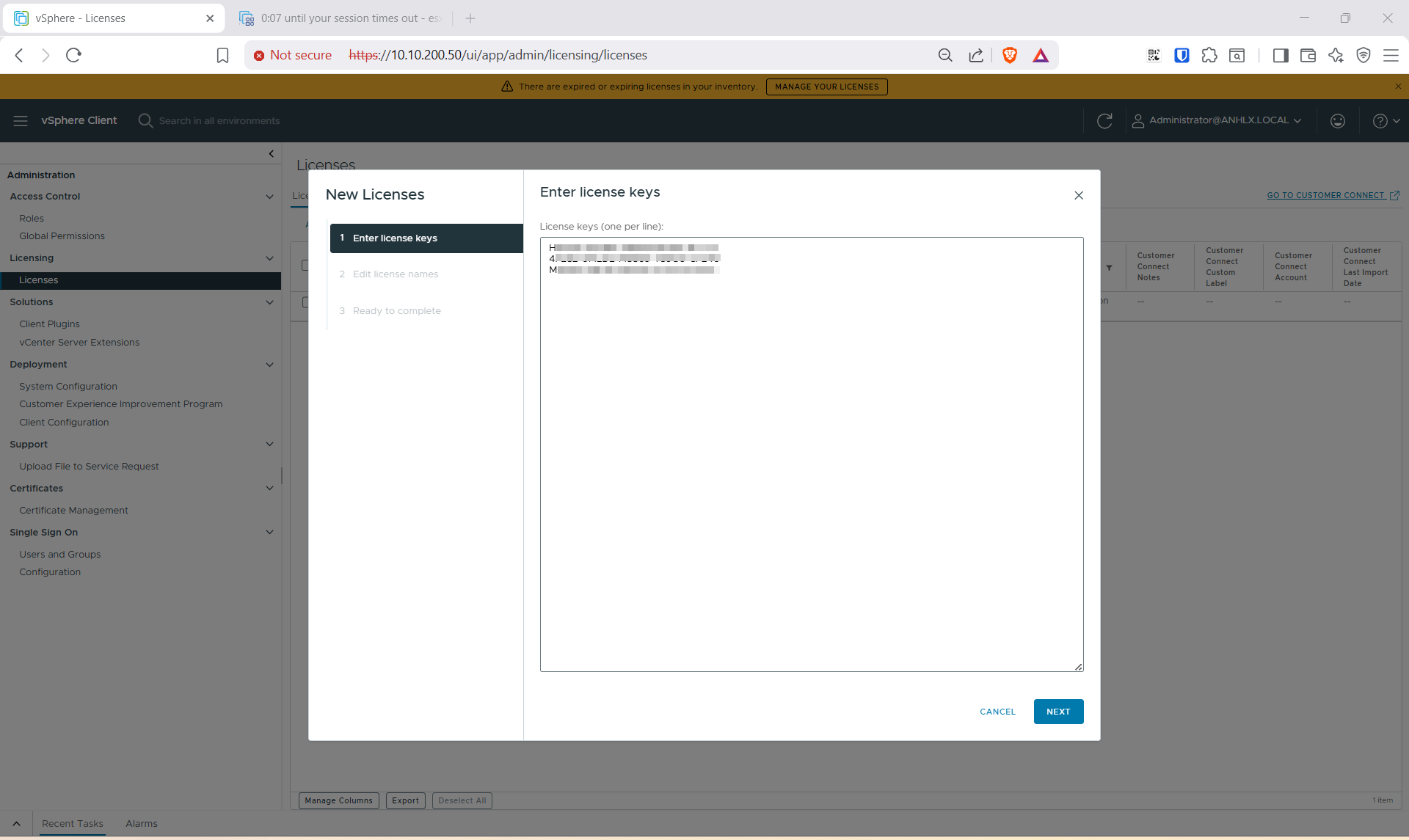Click the share page icon
Viewport: 1409px width, 840px height.
(x=976, y=55)
